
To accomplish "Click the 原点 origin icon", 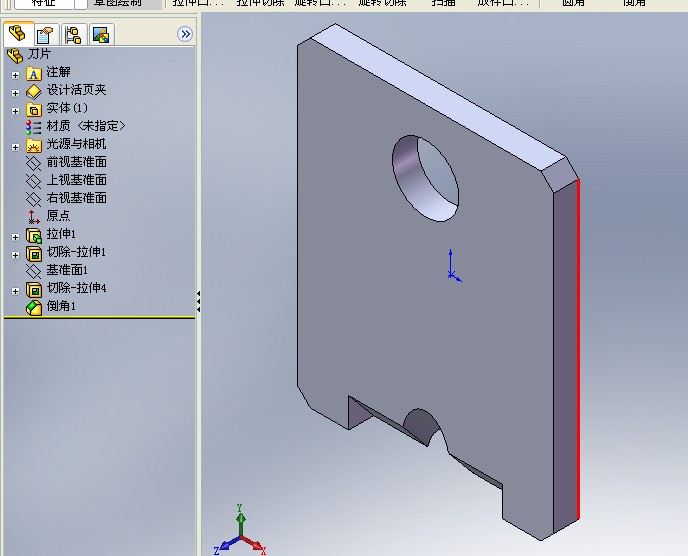I will coord(33,217).
